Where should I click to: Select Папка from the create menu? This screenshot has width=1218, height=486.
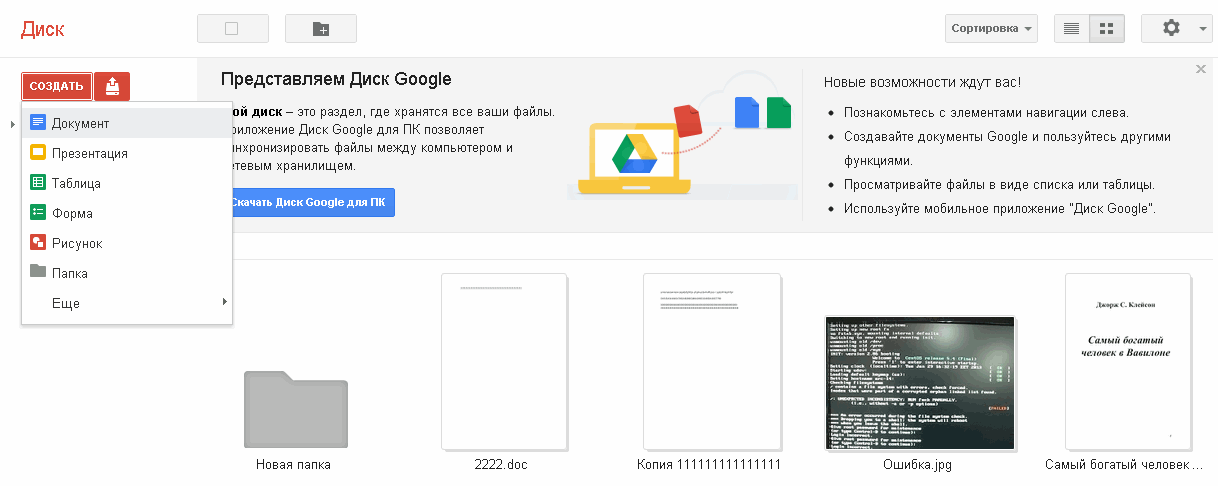pyautogui.click(x=127, y=273)
